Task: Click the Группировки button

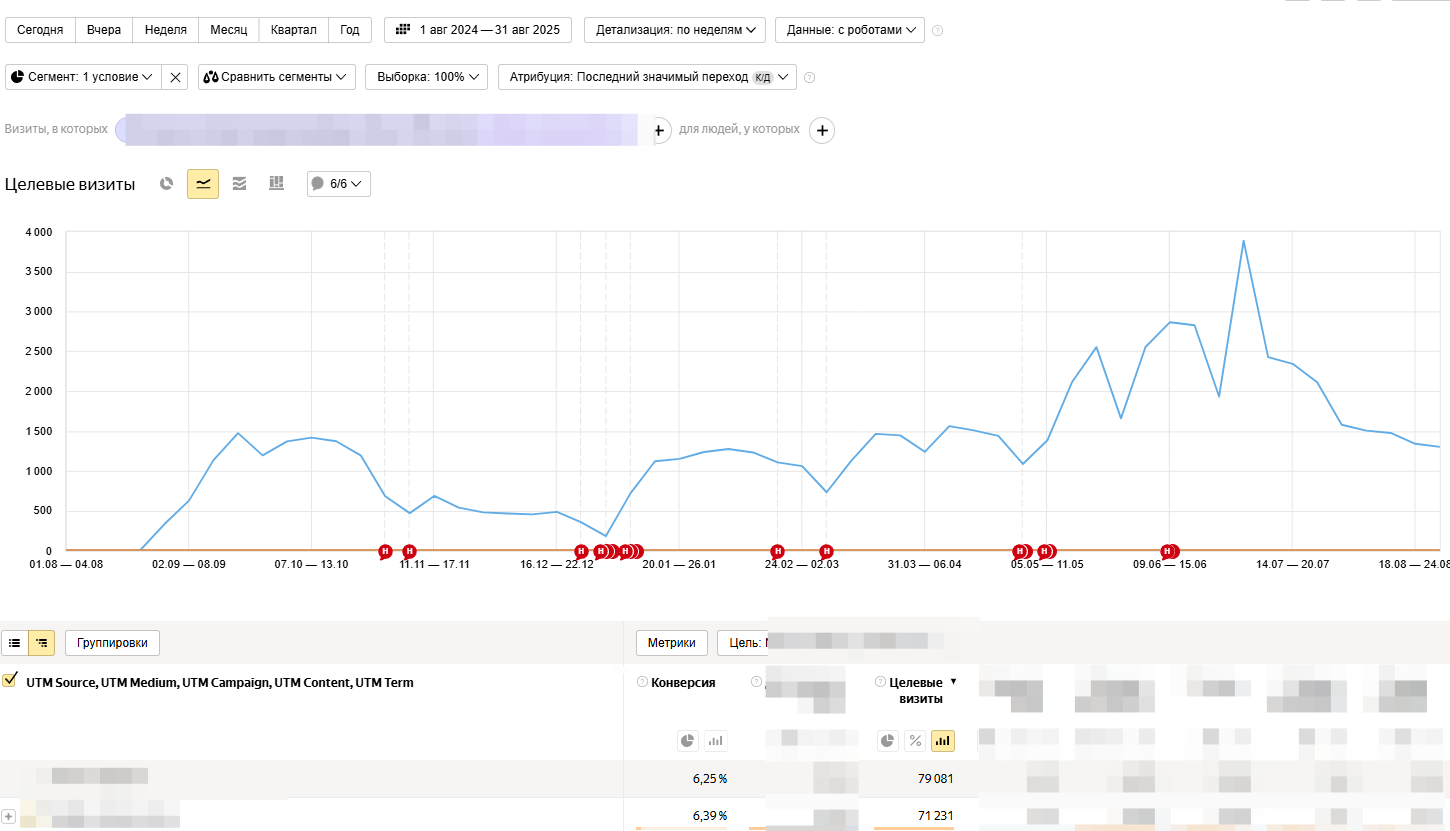Action: tap(112, 643)
